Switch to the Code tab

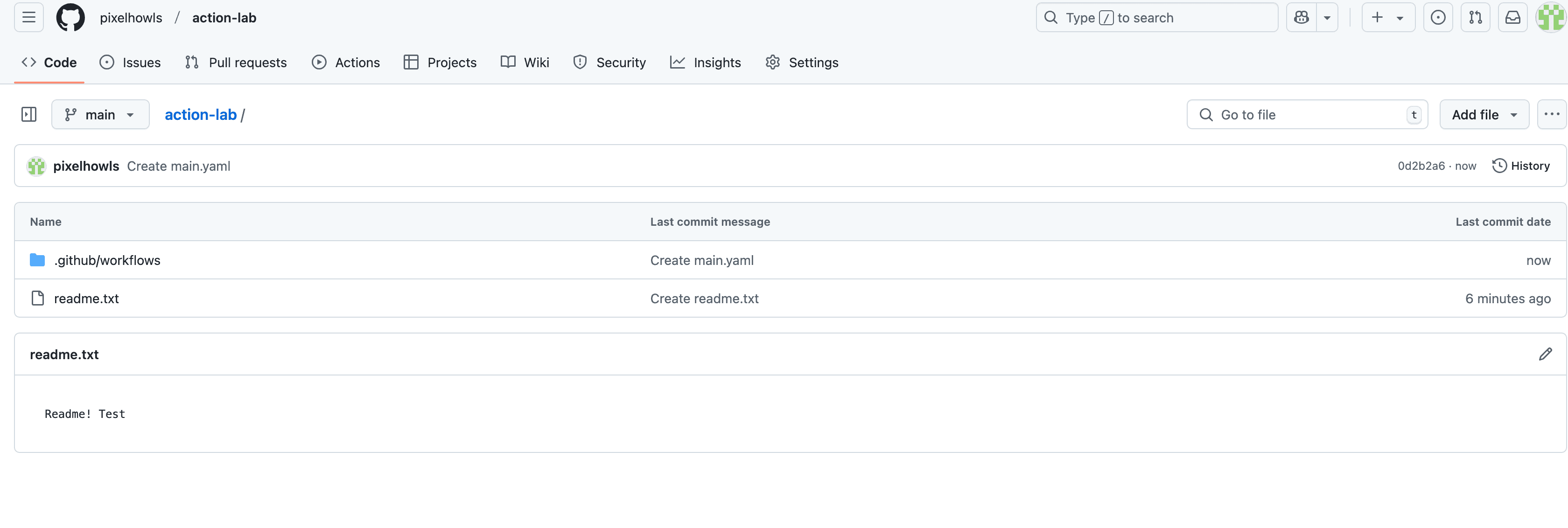pos(49,63)
